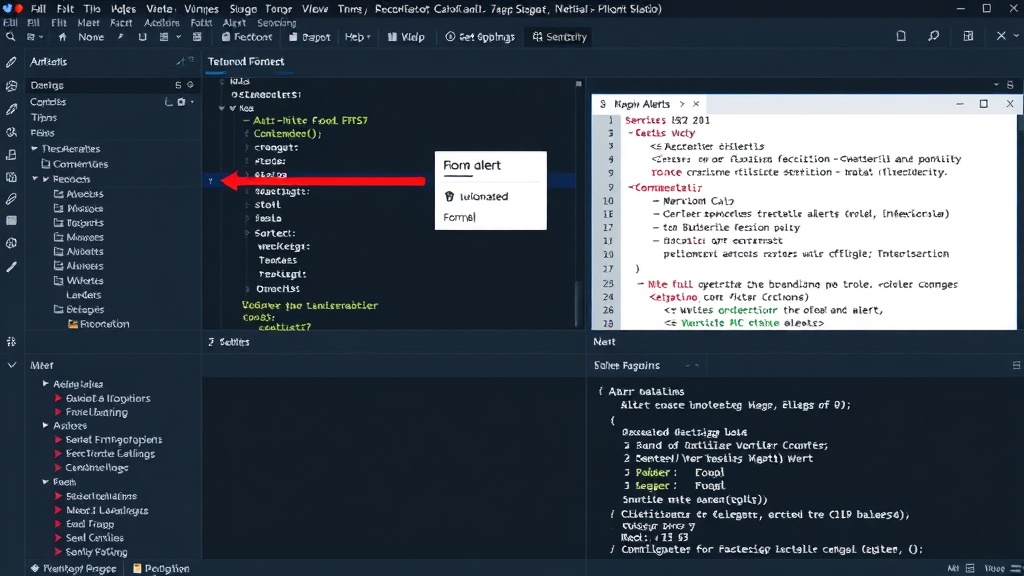This screenshot has height=576, width=1024.
Task: Click the document icon at the toolbar's right side
Action: coord(901,37)
